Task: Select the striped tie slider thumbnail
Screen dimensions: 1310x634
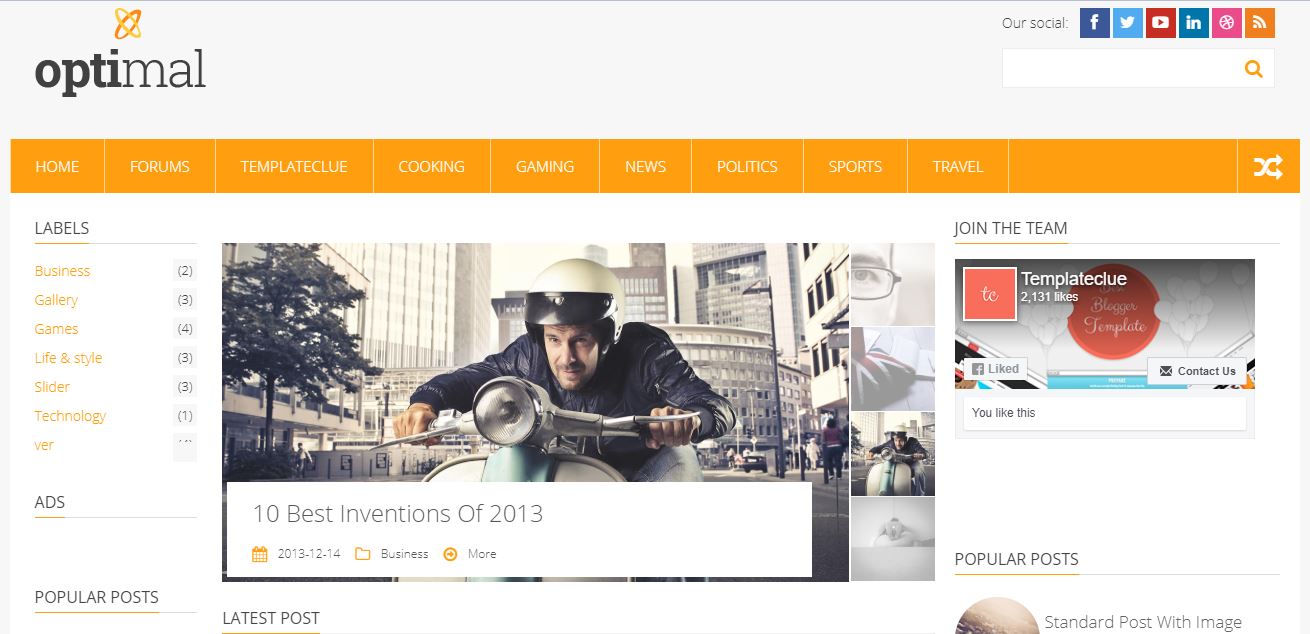Action: (893, 369)
